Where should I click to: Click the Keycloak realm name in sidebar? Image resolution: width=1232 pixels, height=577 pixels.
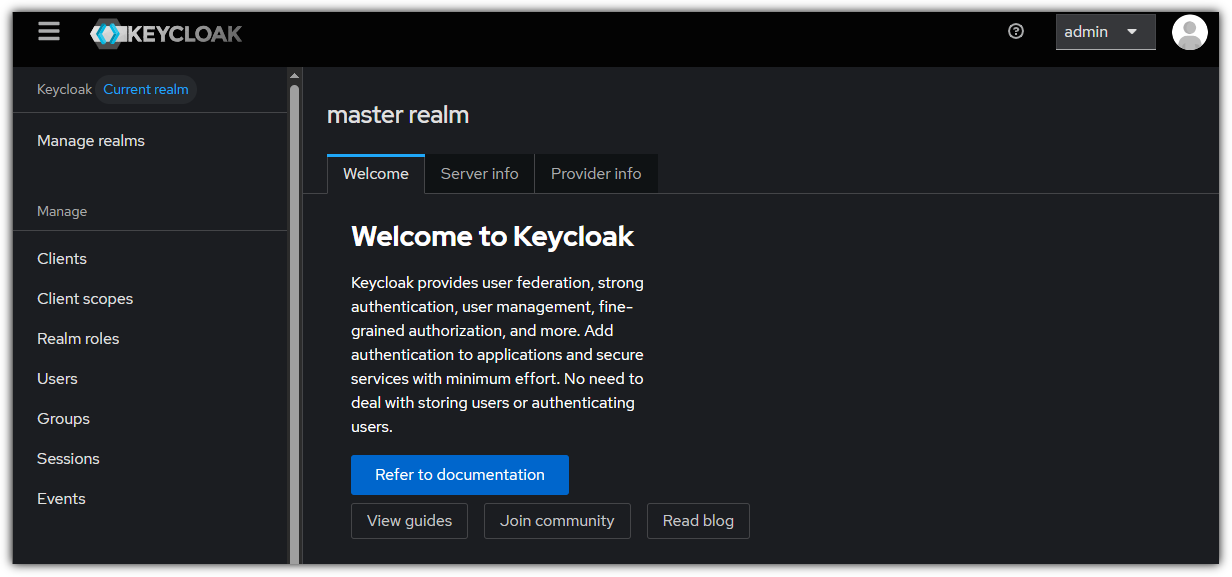tap(64, 90)
